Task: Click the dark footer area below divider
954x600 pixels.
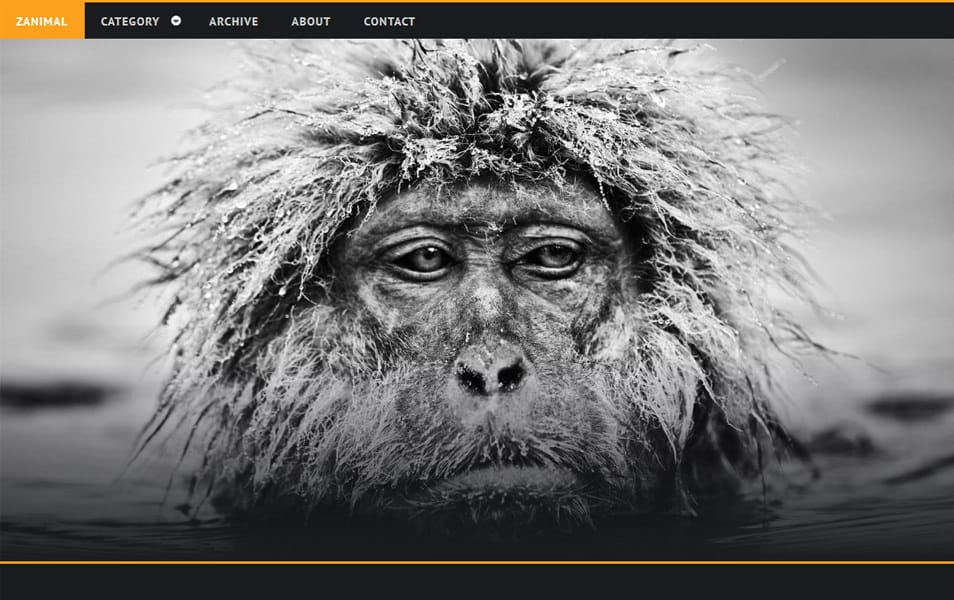Action: pyautogui.click(x=477, y=583)
